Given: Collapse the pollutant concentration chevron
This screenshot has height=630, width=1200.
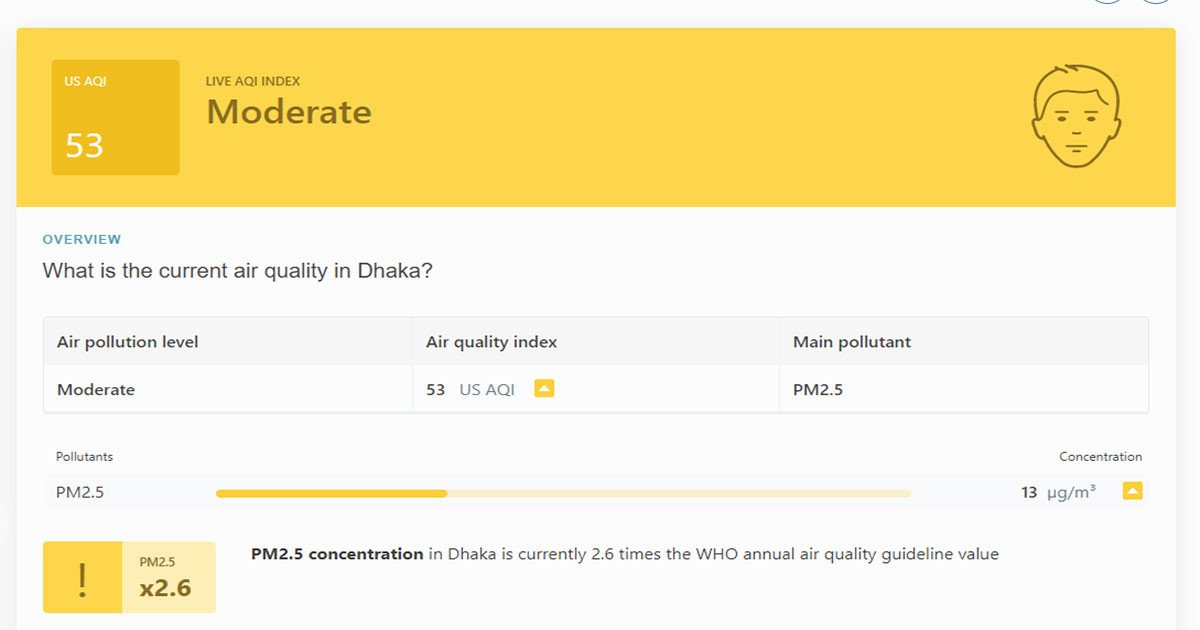Looking at the screenshot, I should (x=1133, y=491).
